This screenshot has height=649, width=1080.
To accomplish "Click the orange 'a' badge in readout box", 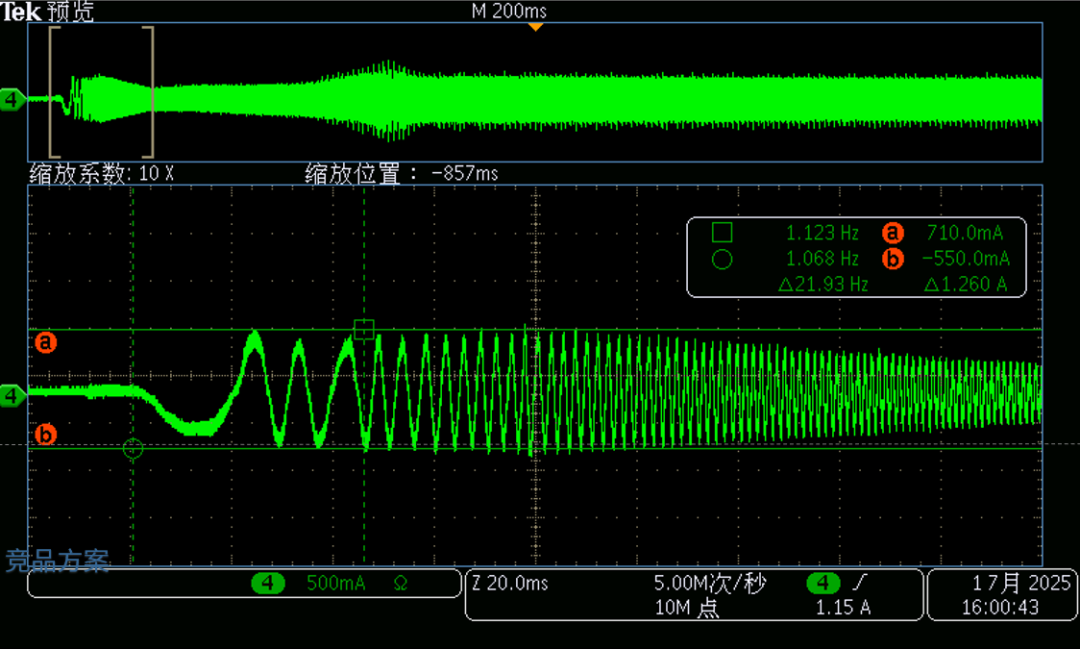I will click(x=892, y=233).
